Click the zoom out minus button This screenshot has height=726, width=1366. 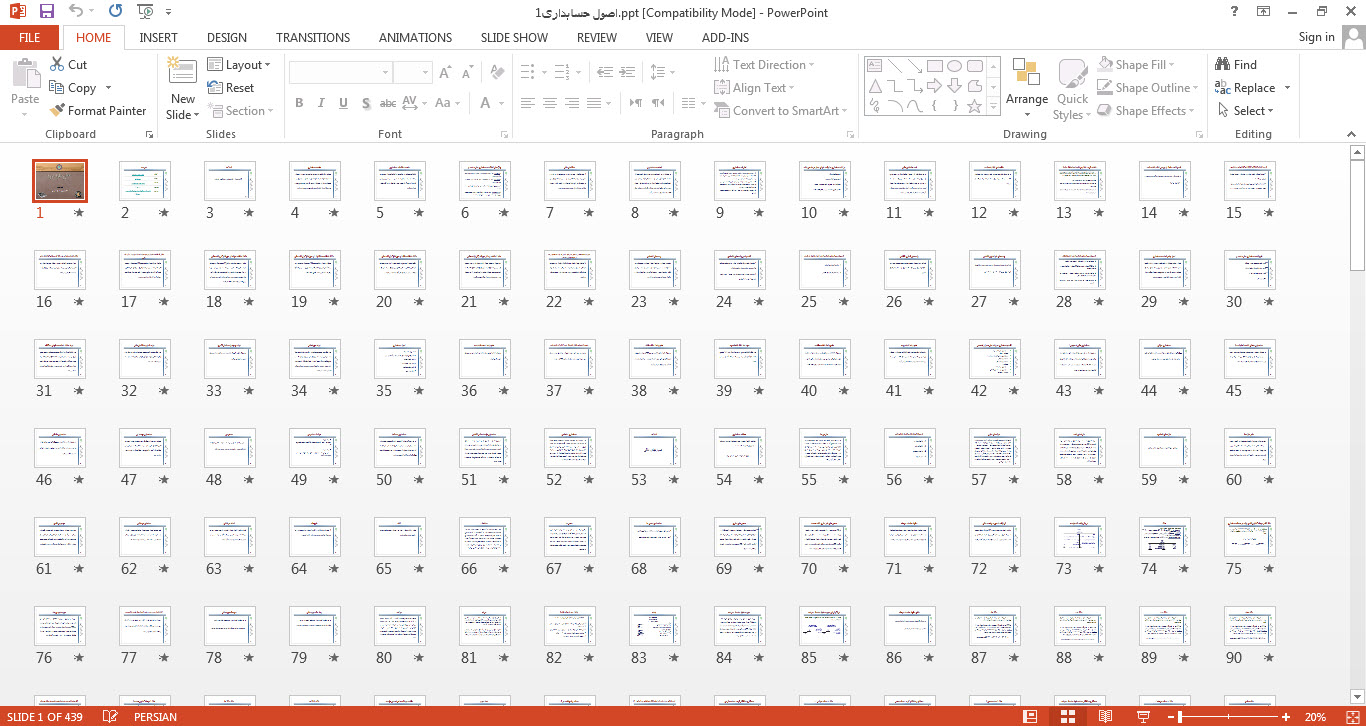(1171, 716)
